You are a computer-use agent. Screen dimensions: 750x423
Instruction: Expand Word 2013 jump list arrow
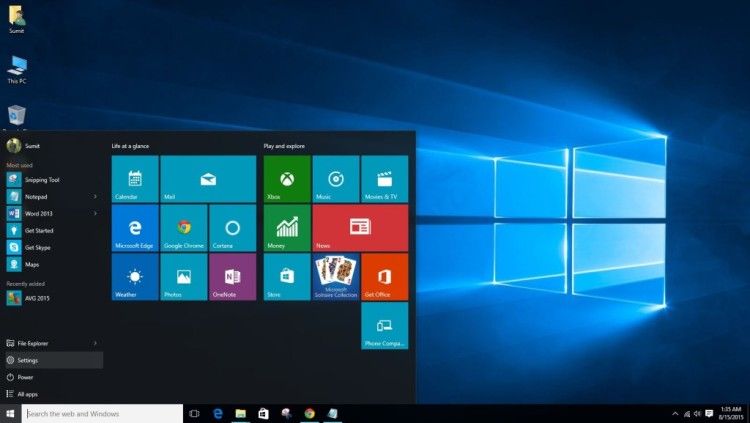pyautogui.click(x=95, y=213)
